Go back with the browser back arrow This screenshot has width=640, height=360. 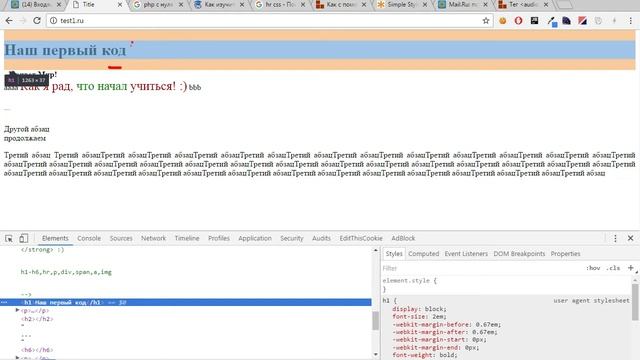click(x=9, y=20)
